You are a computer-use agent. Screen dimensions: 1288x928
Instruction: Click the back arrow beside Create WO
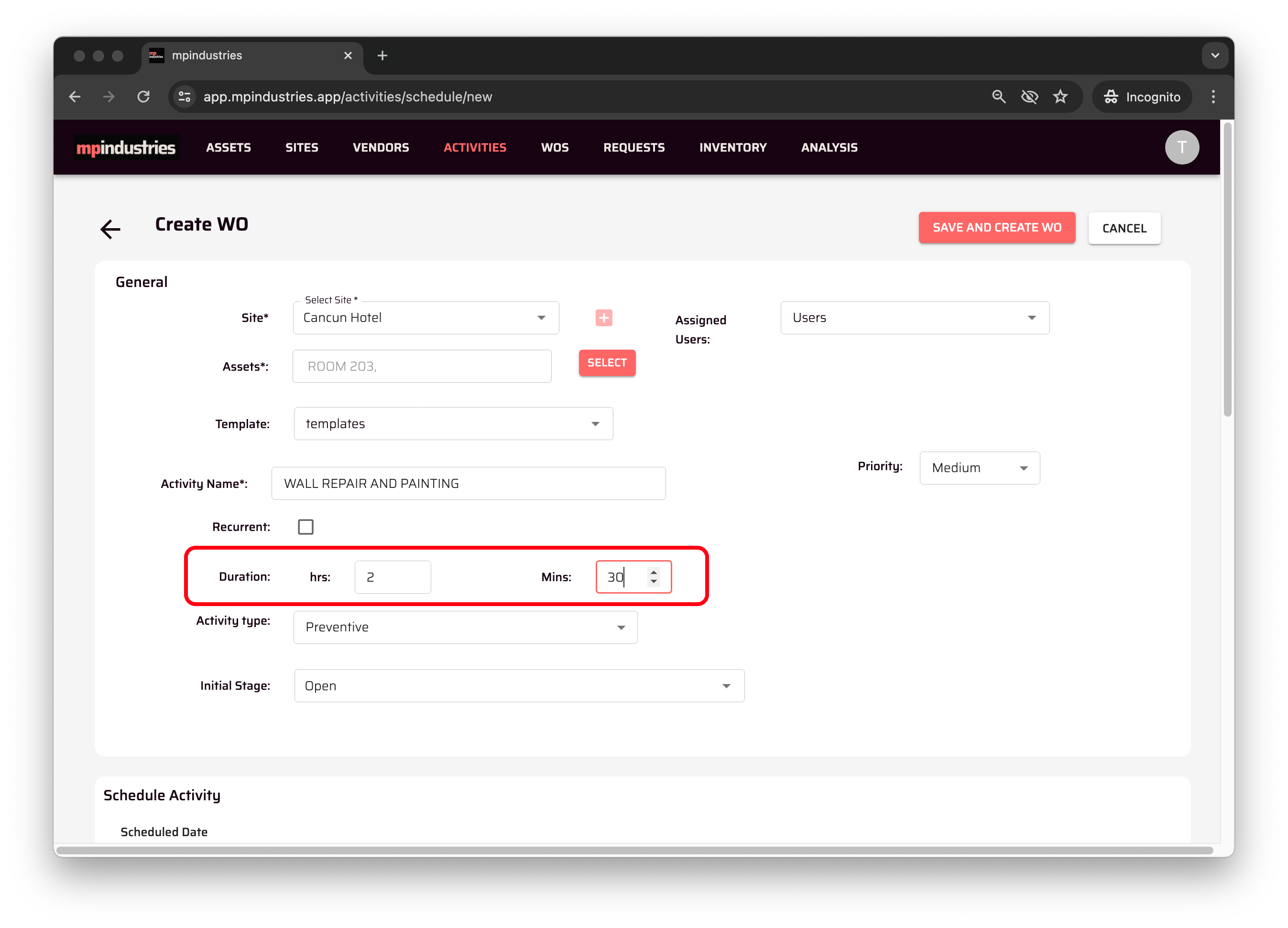point(110,229)
